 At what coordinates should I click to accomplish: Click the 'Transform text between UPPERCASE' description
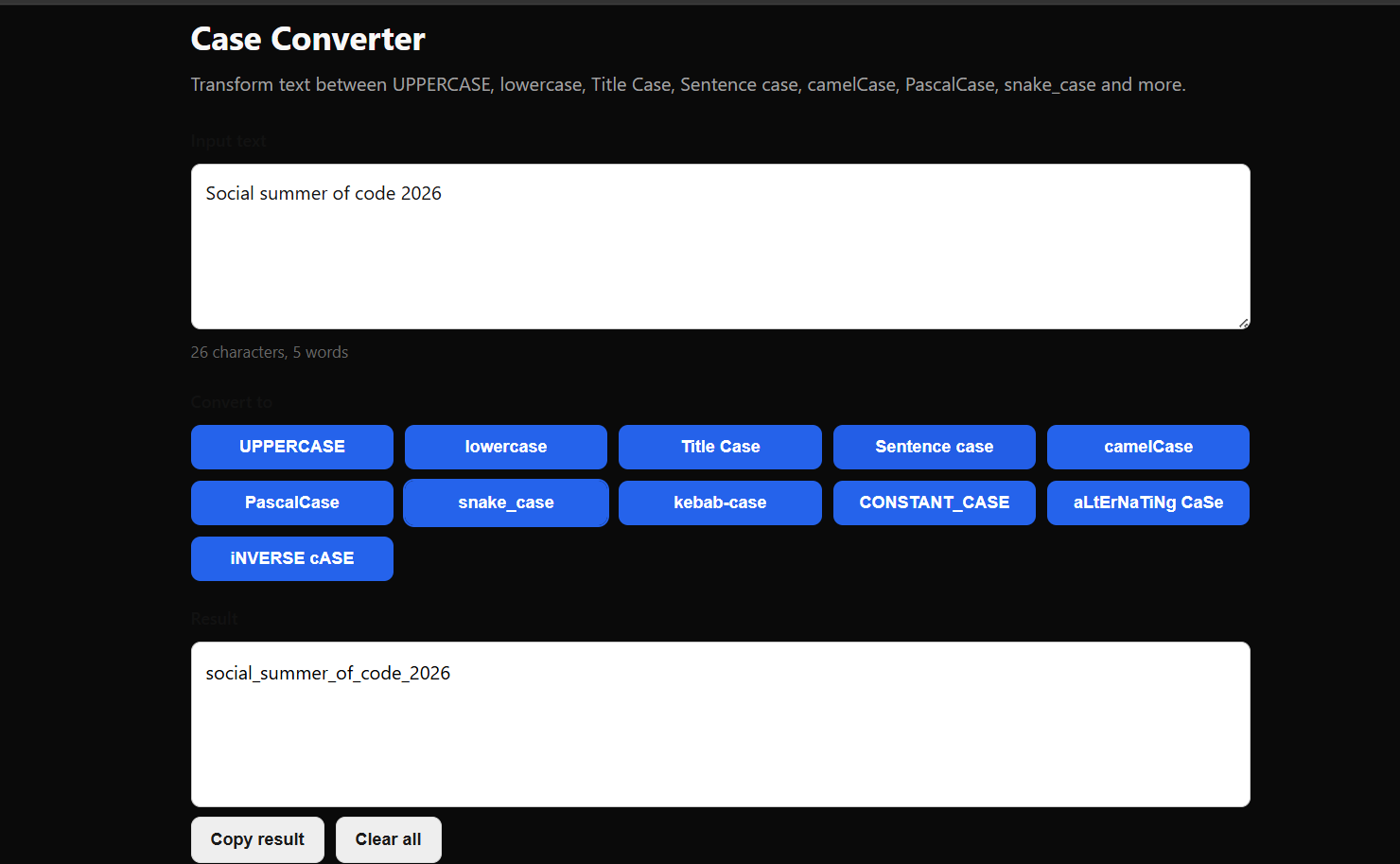click(688, 84)
